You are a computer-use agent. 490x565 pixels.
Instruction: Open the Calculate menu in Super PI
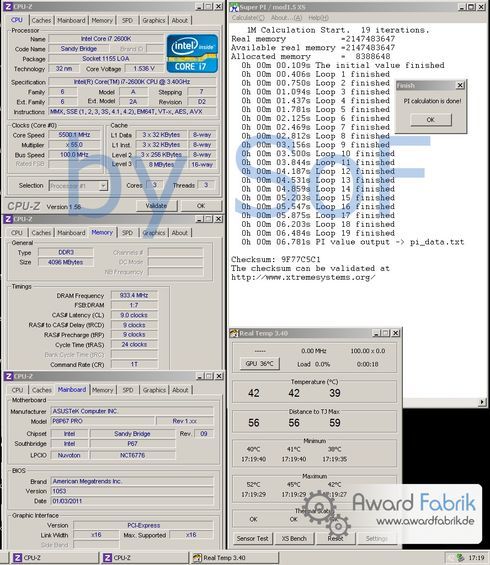pyautogui.click(x=248, y=18)
